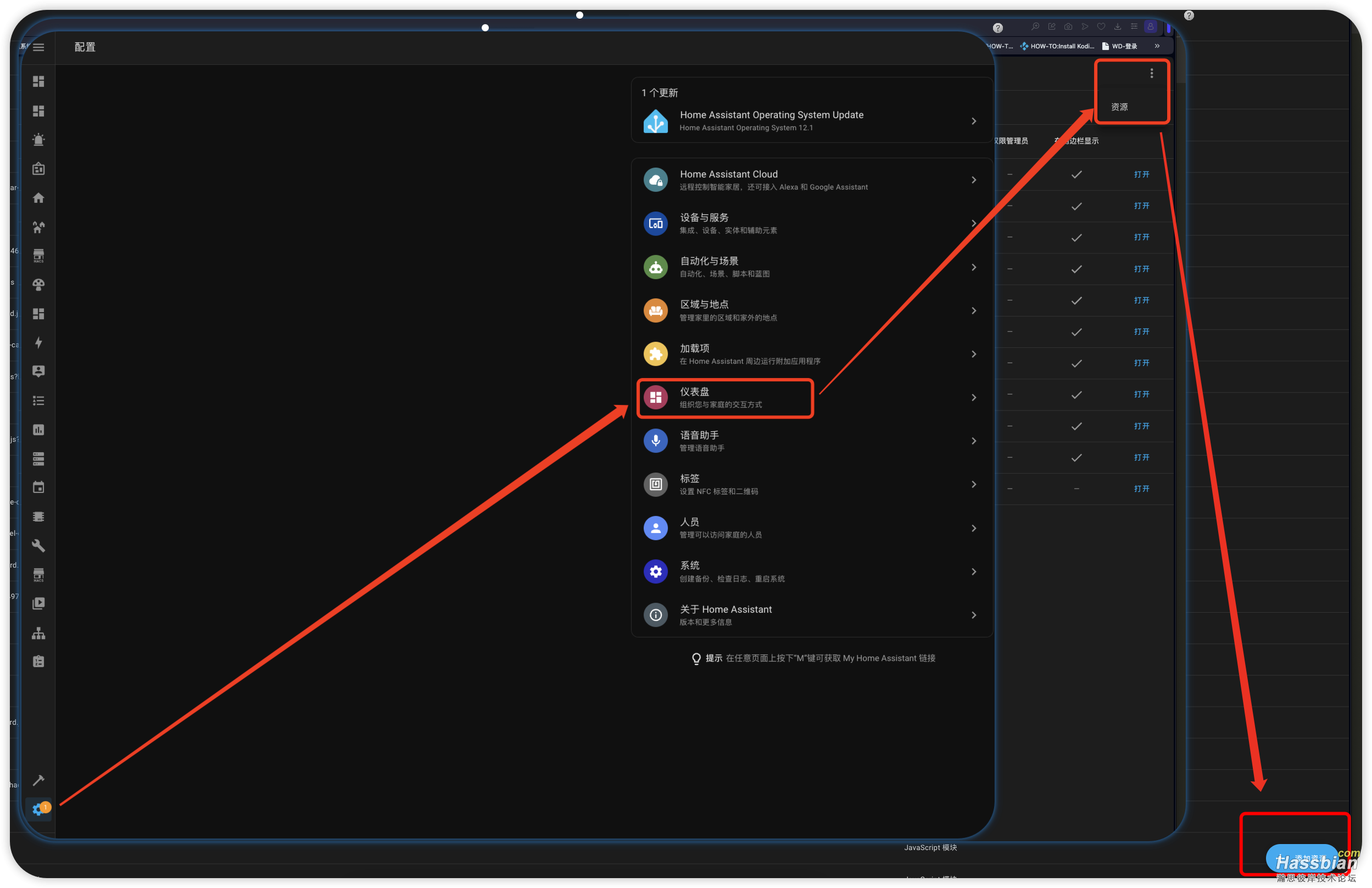Choose 资源 from the overflow menu
The width and height of the screenshot is (1372, 888).
tap(1119, 107)
